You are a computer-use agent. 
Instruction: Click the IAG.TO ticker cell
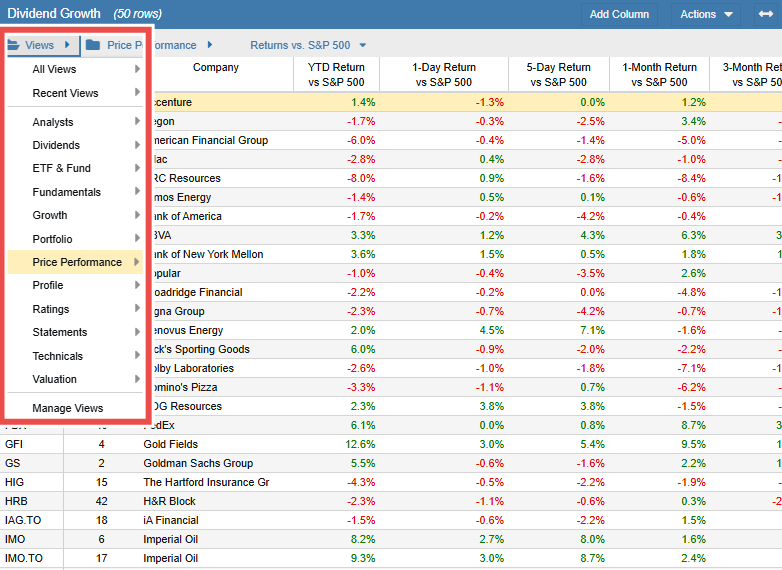pyautogui.click(x=23, y=520)
